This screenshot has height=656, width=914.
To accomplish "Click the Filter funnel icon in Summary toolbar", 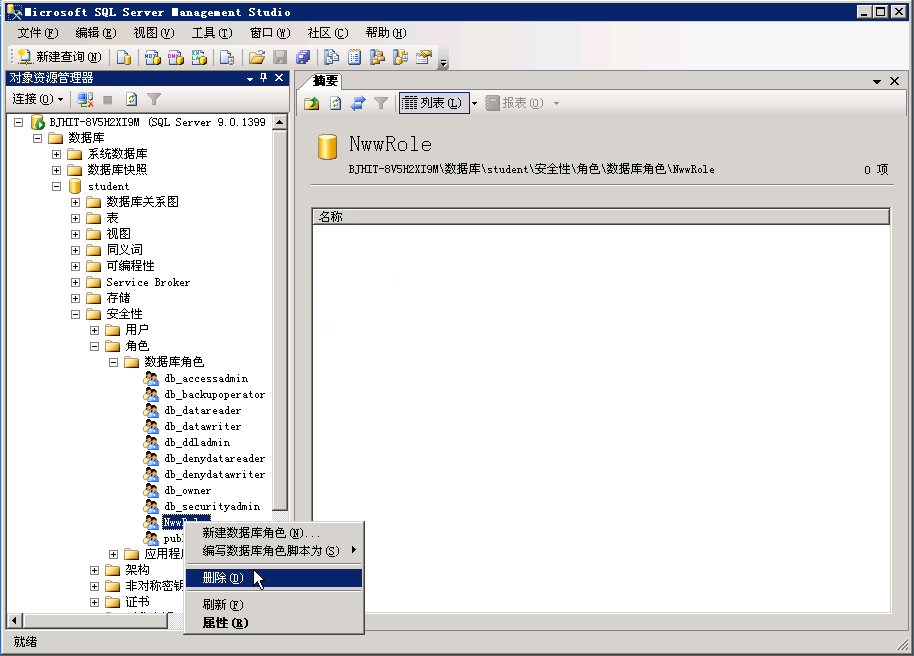I will click(381, 103).
